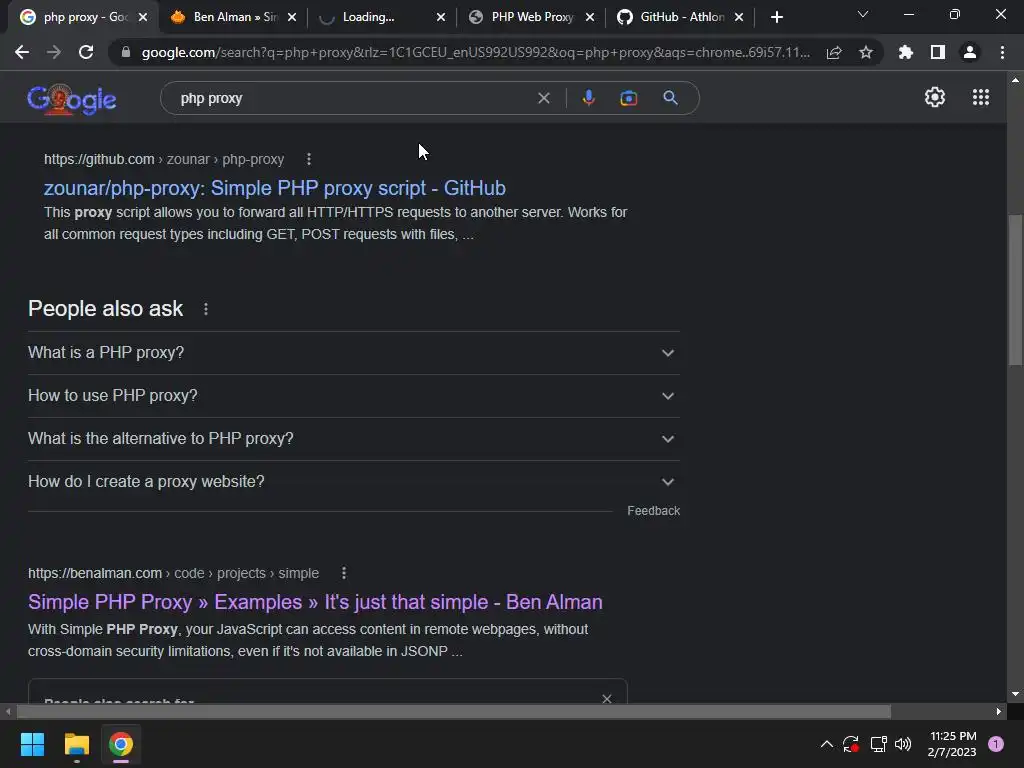The width and height of the screenshot is (1024, 768).
Task: Close the 'Ben Alman' tab
Action: click(292, 17)
